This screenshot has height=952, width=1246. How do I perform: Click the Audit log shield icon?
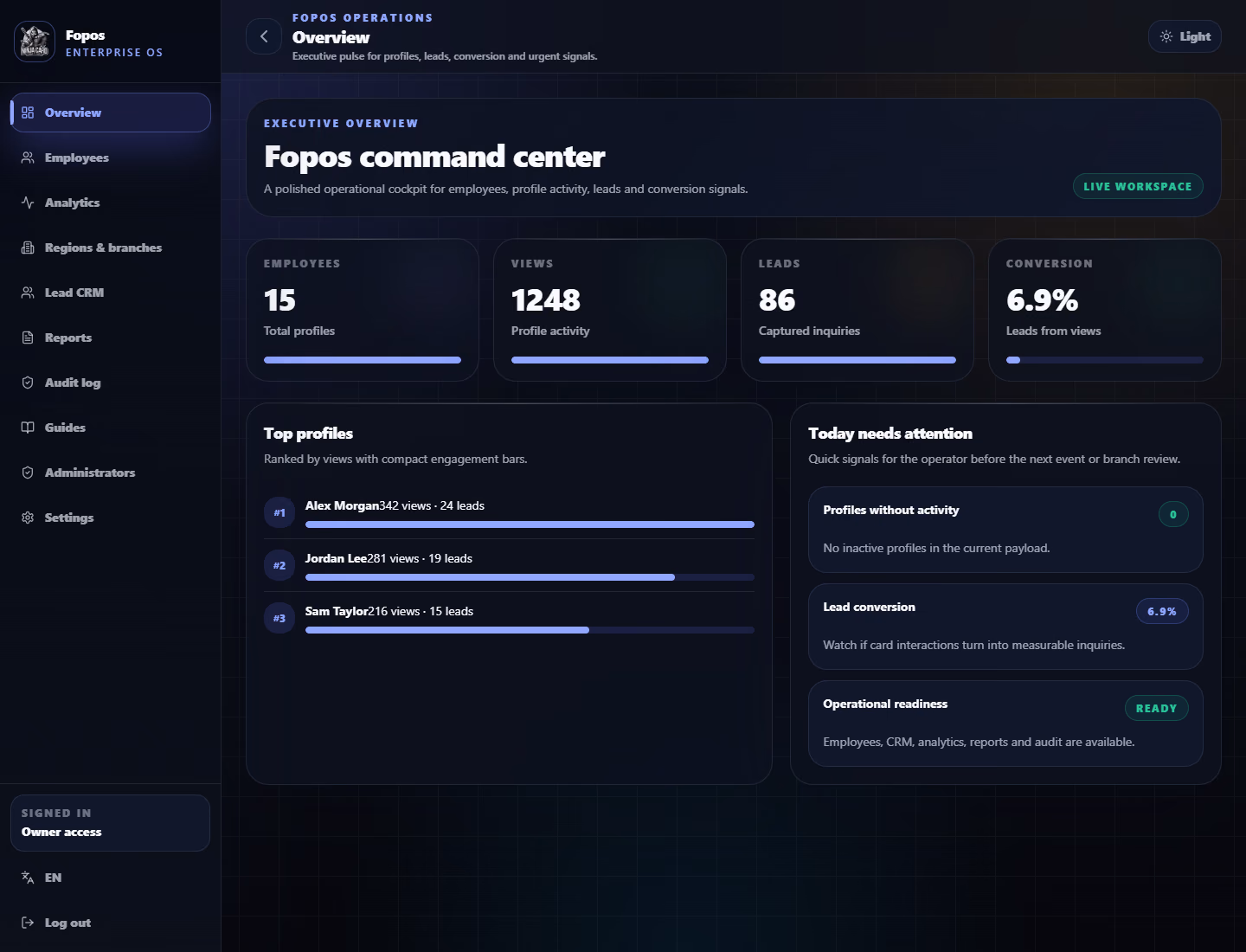[28, 383]
